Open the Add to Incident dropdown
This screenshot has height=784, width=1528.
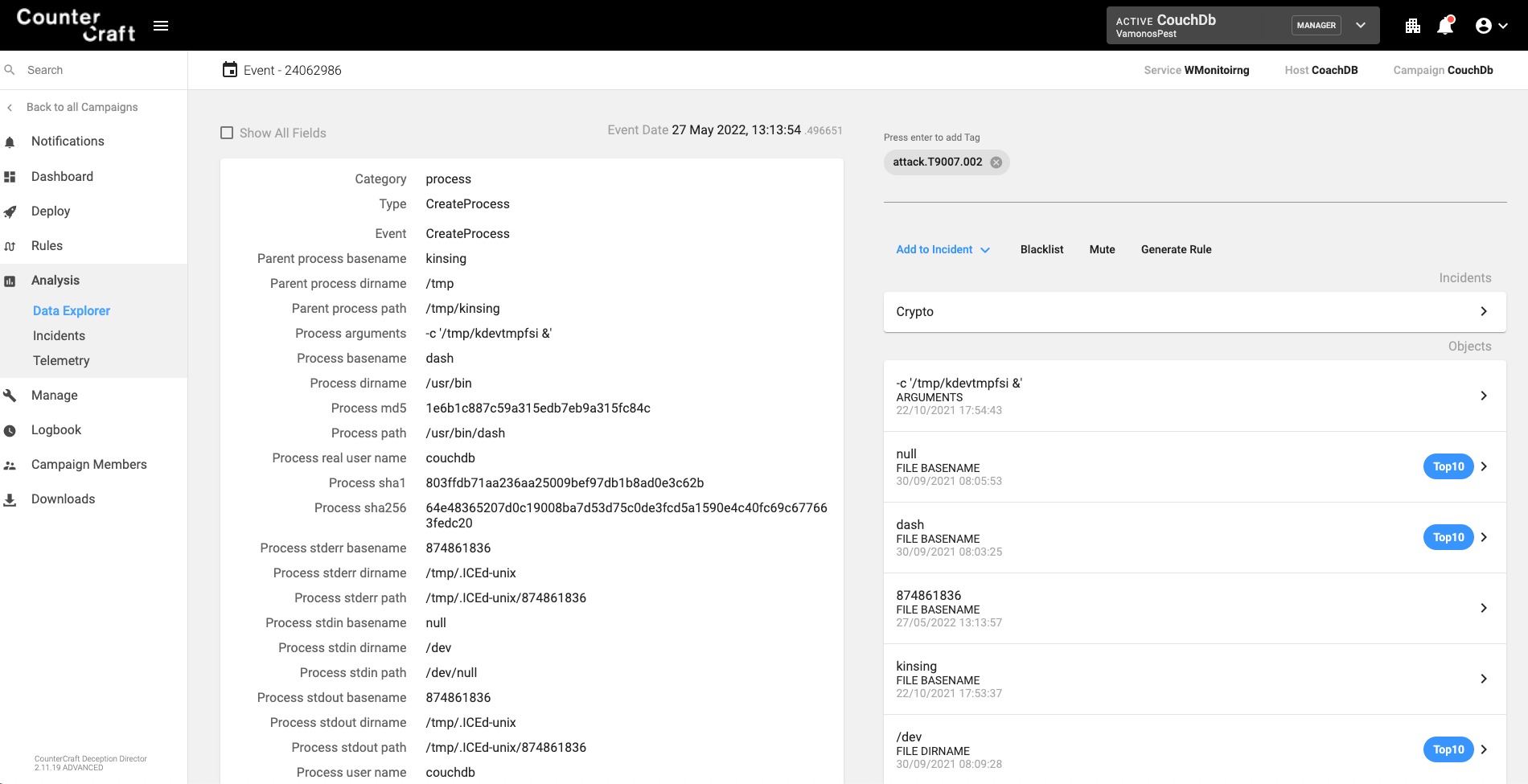(x=943, y=249)
